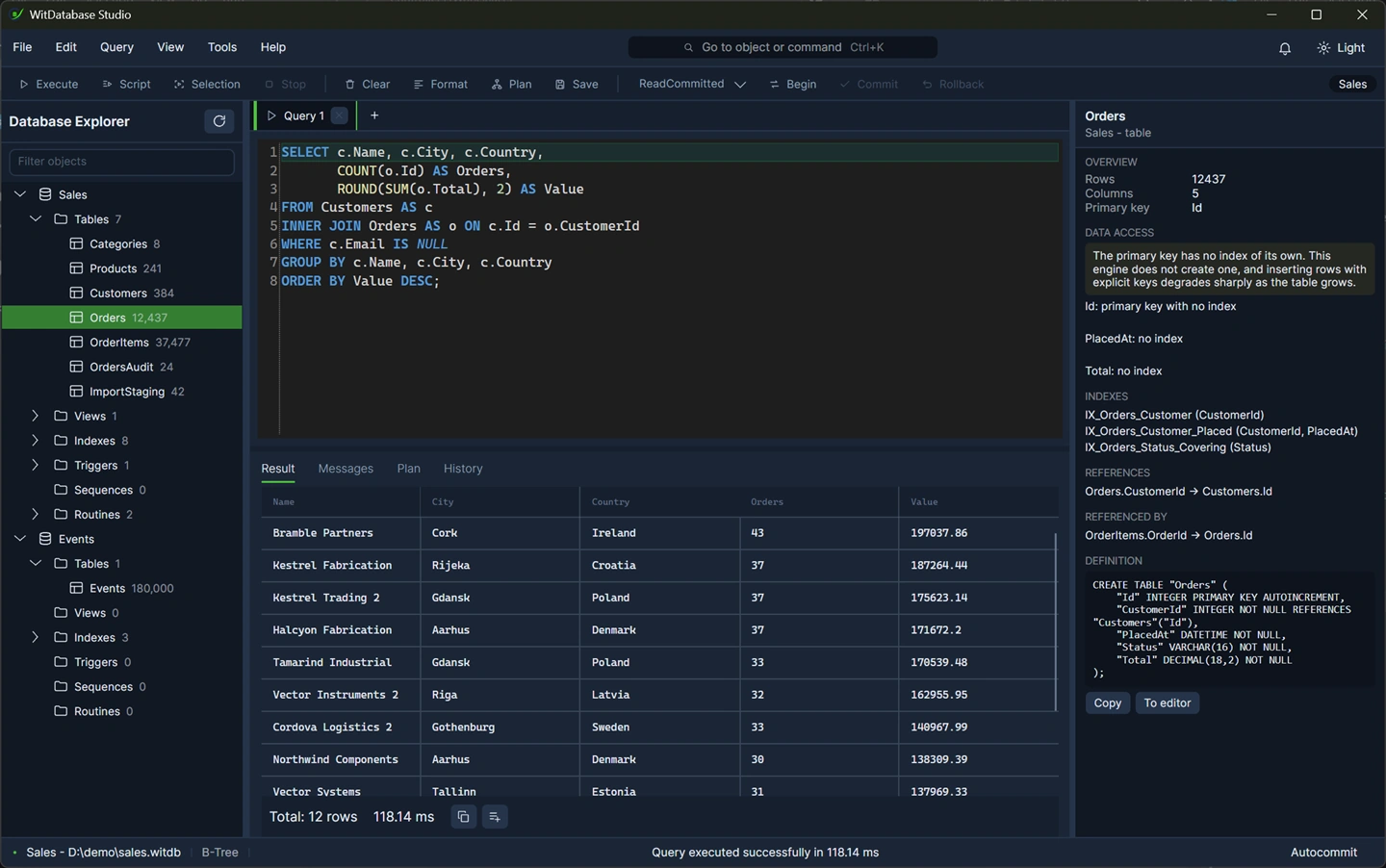Viewport: 1386px width, 868px height.
Task: Open the View menu
Action: (x=170, y=47)
